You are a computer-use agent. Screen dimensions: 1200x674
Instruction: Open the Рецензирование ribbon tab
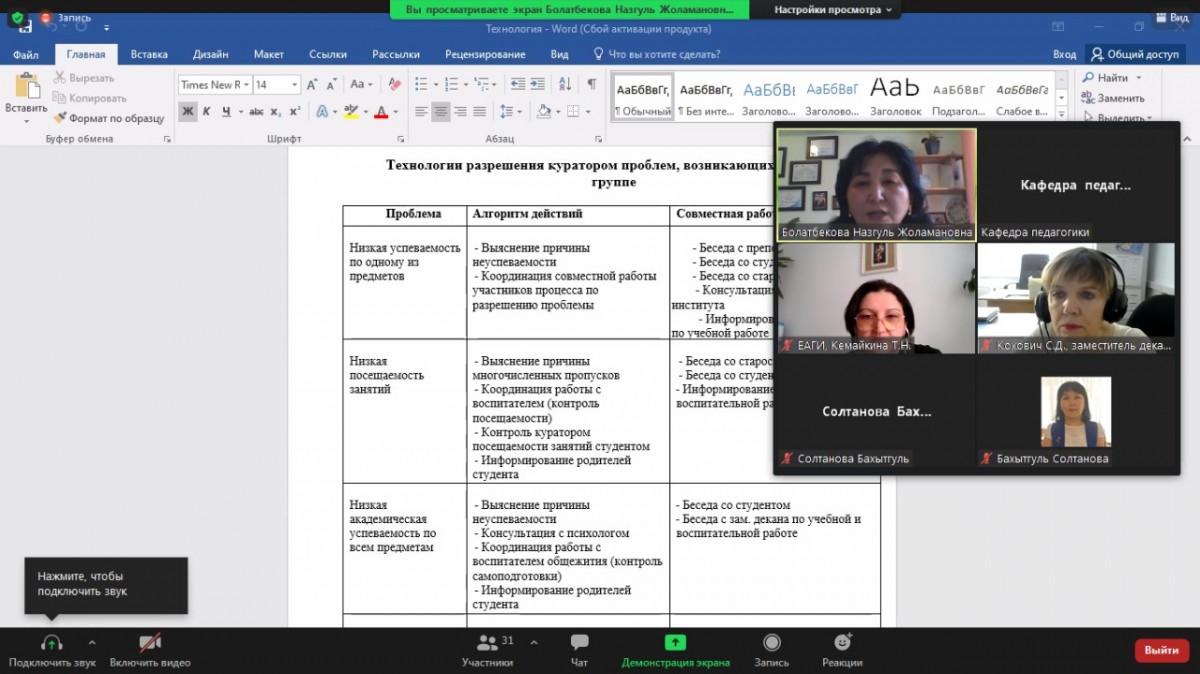coord(485,54)
